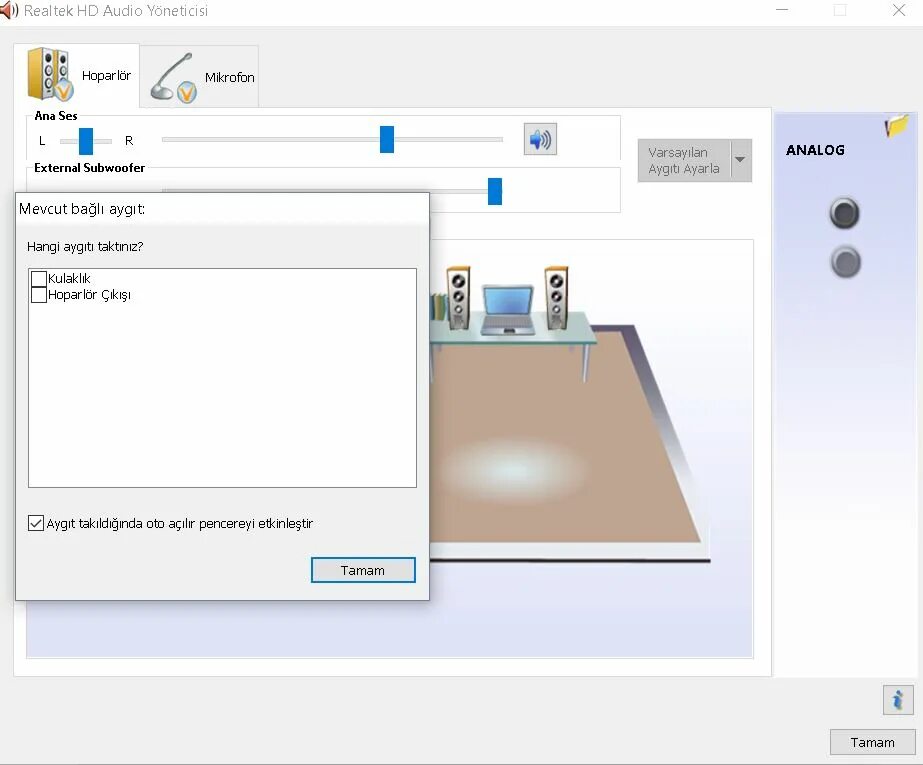Viewport: 923px width, 765px height.
Task: Click the Realtek sound icon in title bar
Action: coord(9,11)
